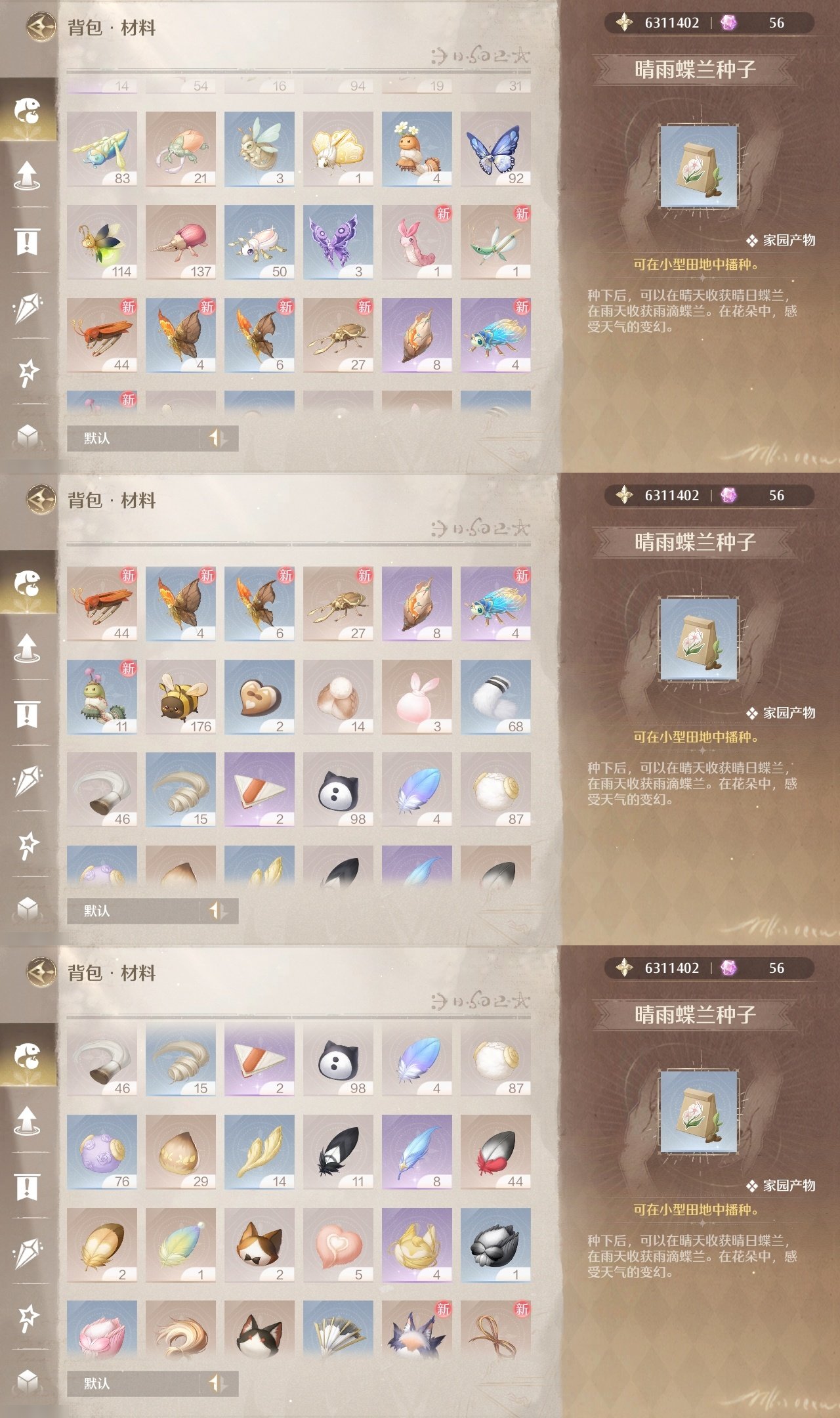The height and width of the screenshot is (1418, 840).
Task: Select the heart-shaped cookie item counted 2
Action: point(259,697)
